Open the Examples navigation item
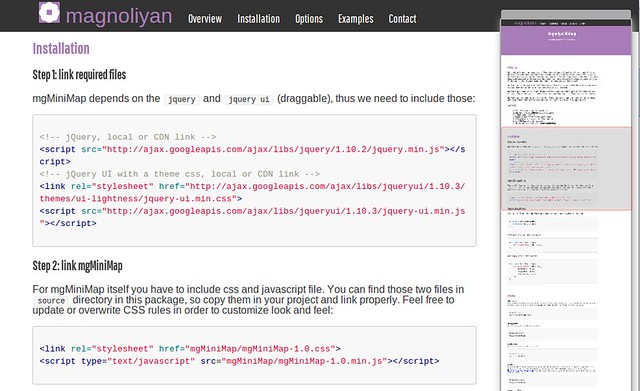 tap(356, 19)
